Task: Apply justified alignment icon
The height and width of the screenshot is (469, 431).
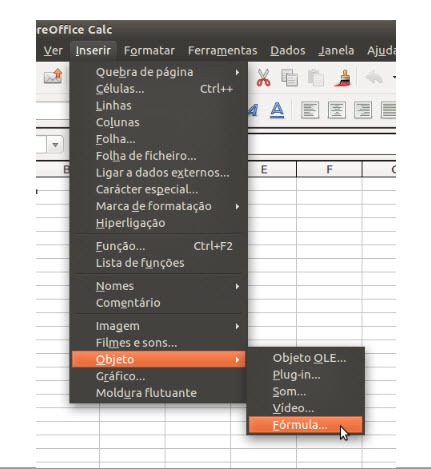Action: pos(388,110)
